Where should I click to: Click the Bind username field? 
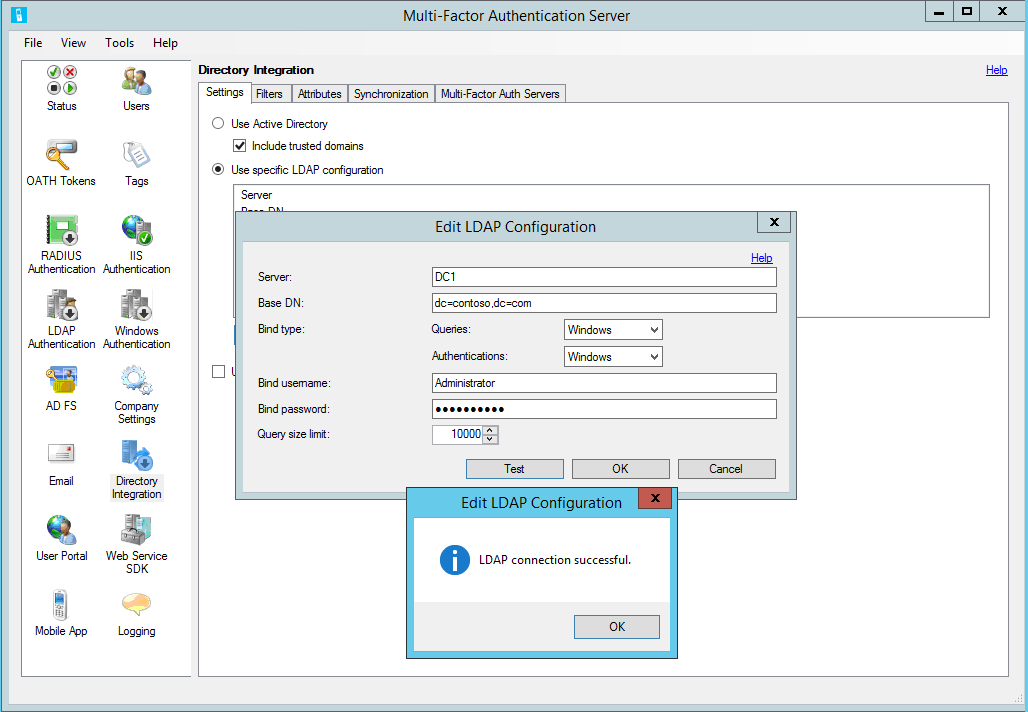click(x=604, y=383)
